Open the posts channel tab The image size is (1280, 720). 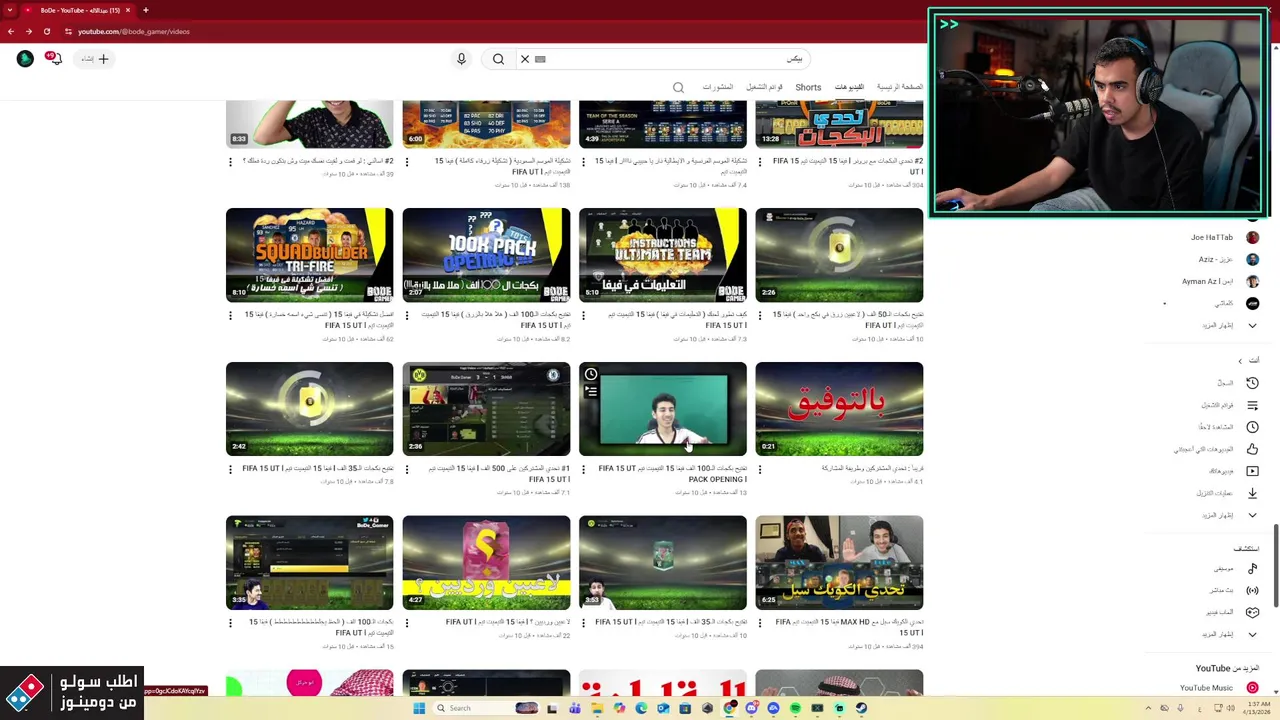[x=717, y=87]
